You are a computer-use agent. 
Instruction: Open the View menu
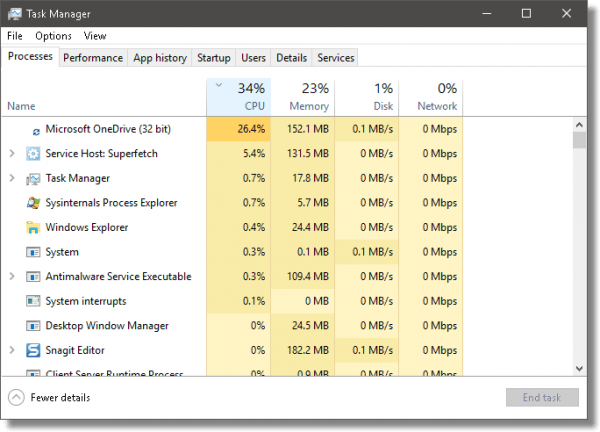(x=95, y=36)
